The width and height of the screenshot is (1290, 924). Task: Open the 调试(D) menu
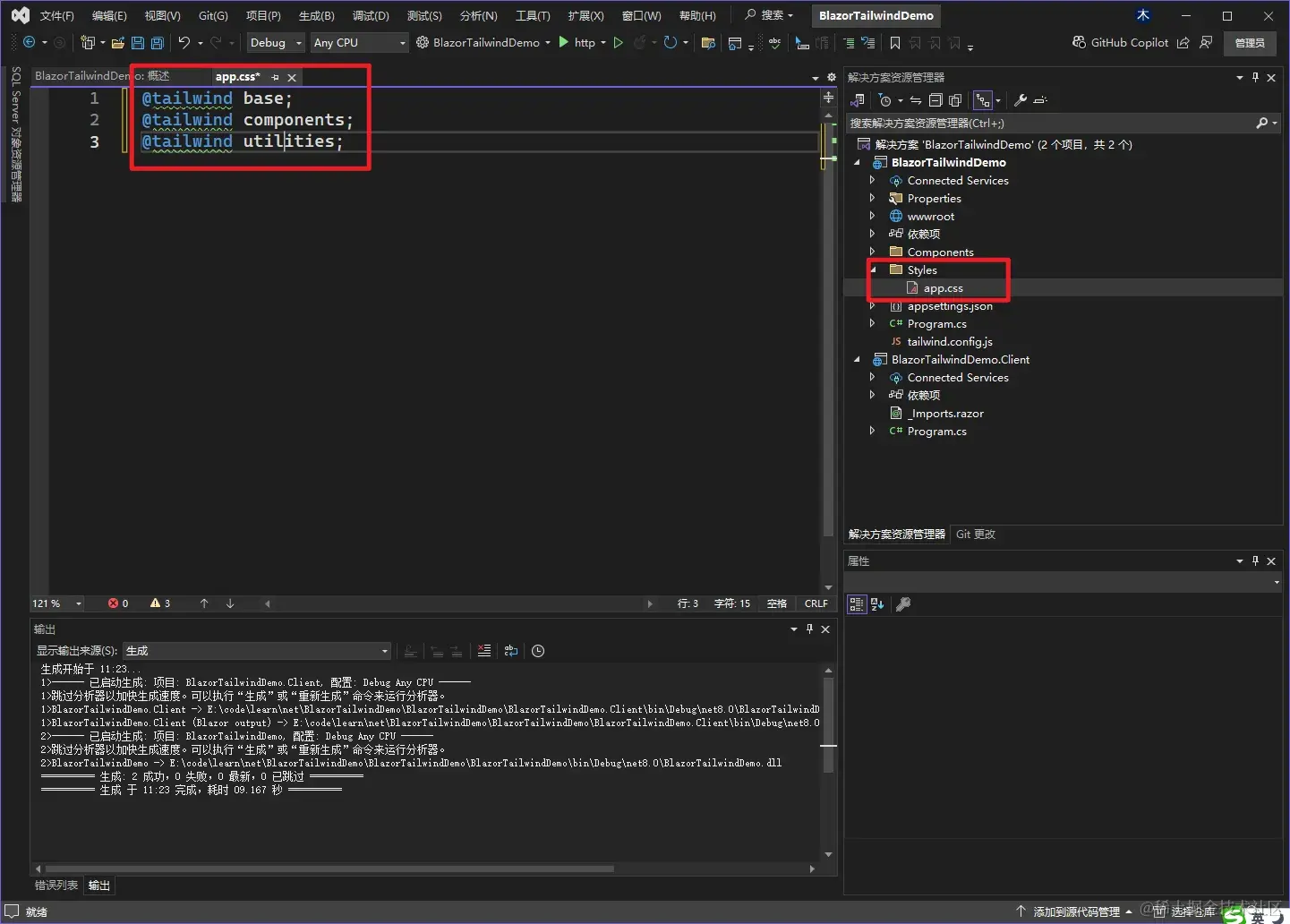pos(371,15)
